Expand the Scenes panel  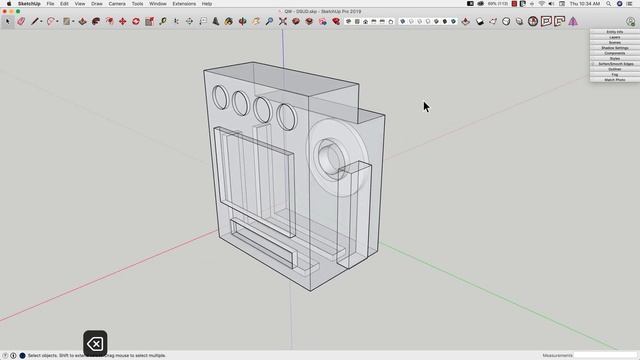(x=615, y=42)
